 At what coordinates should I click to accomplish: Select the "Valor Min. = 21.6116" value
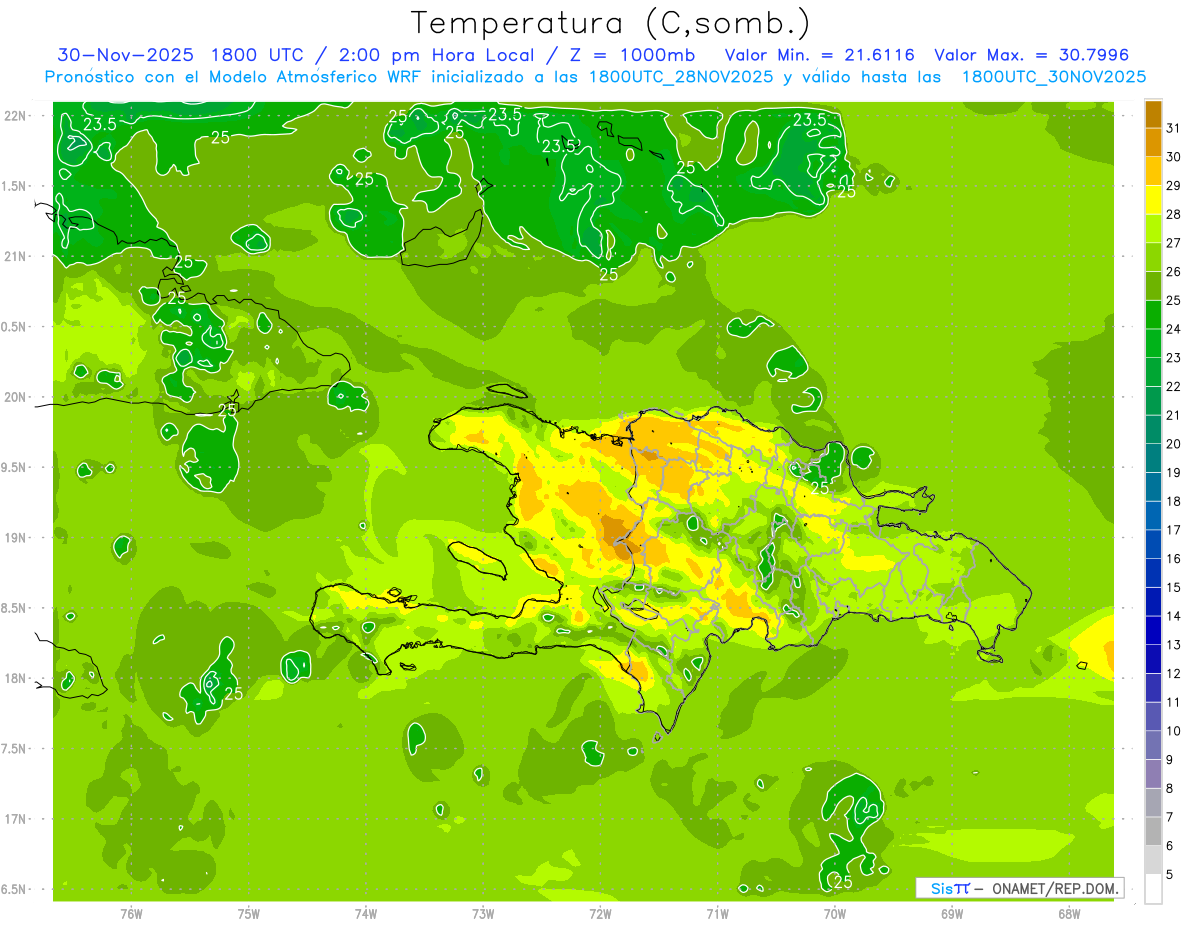[819, 55]
